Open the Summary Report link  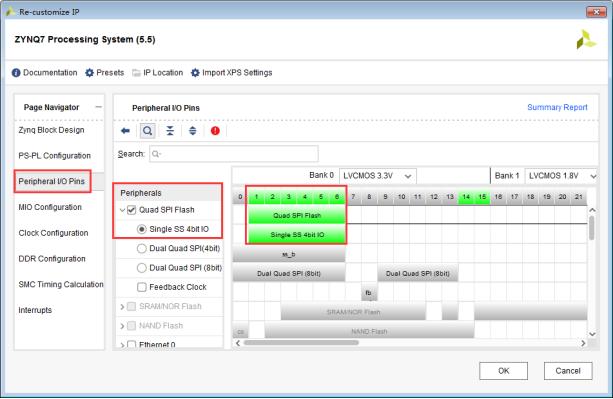(x=557, y=107)
